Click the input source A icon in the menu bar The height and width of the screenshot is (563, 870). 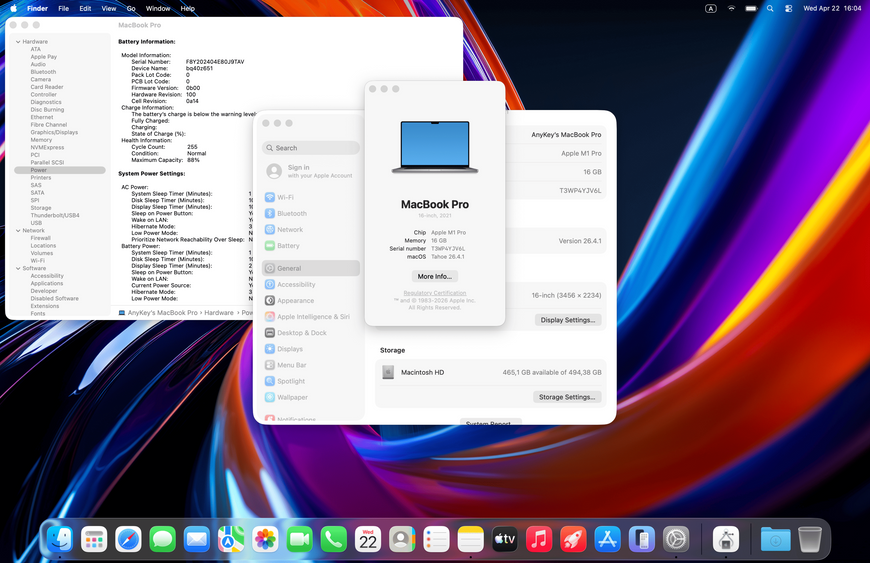click(711, 8)
